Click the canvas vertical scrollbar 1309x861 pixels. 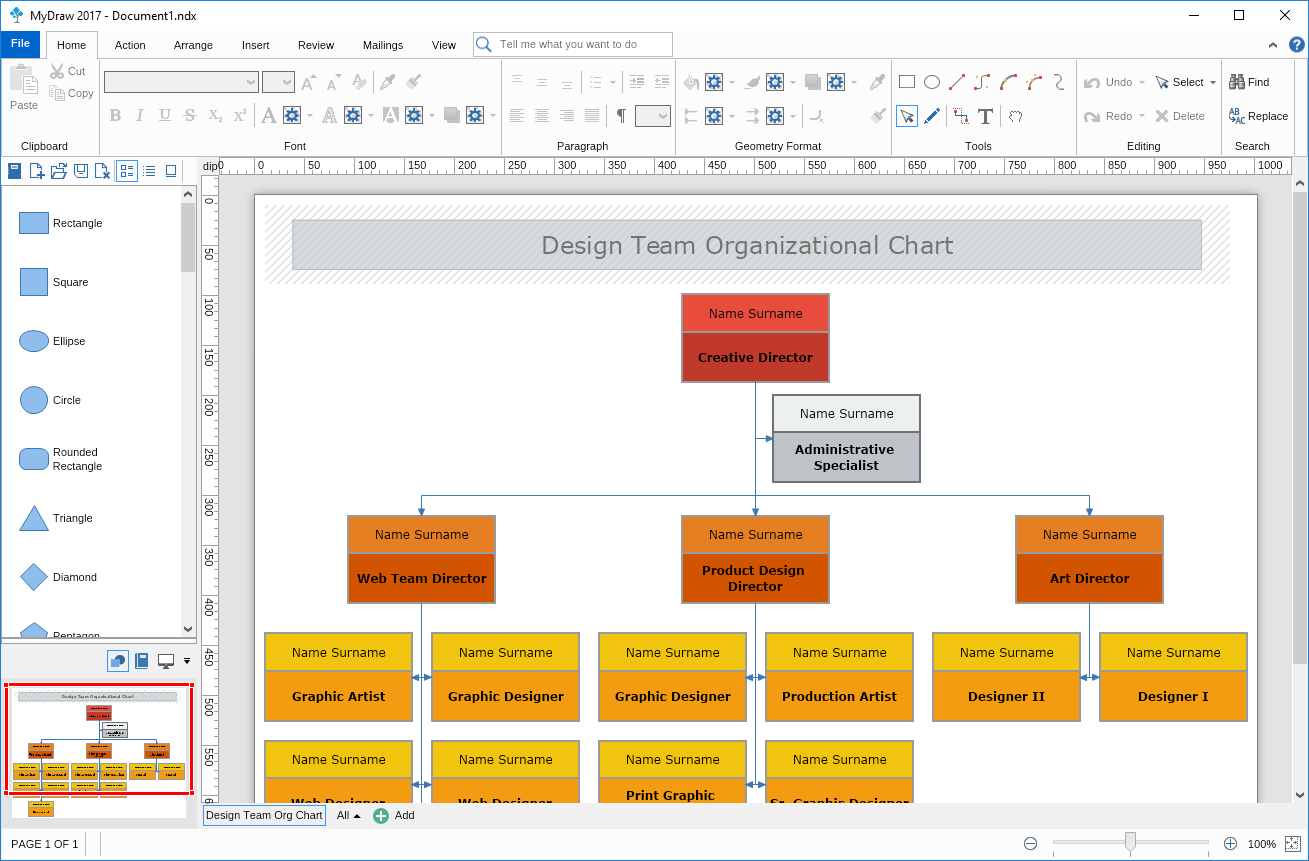1299,490
